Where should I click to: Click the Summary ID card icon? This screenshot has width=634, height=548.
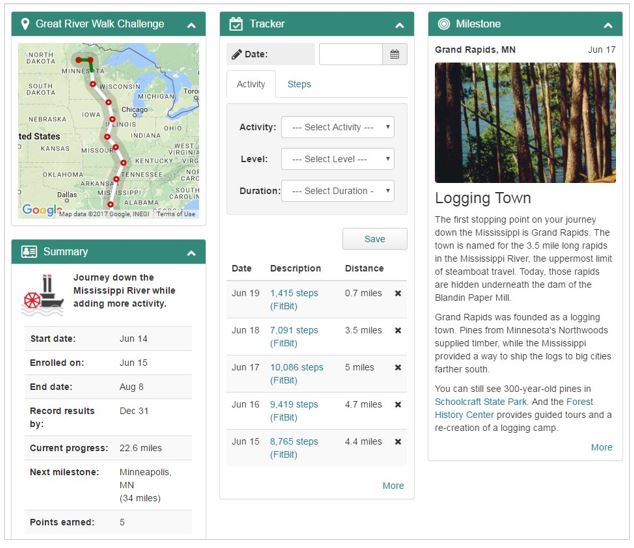click(x=29, y=252)
